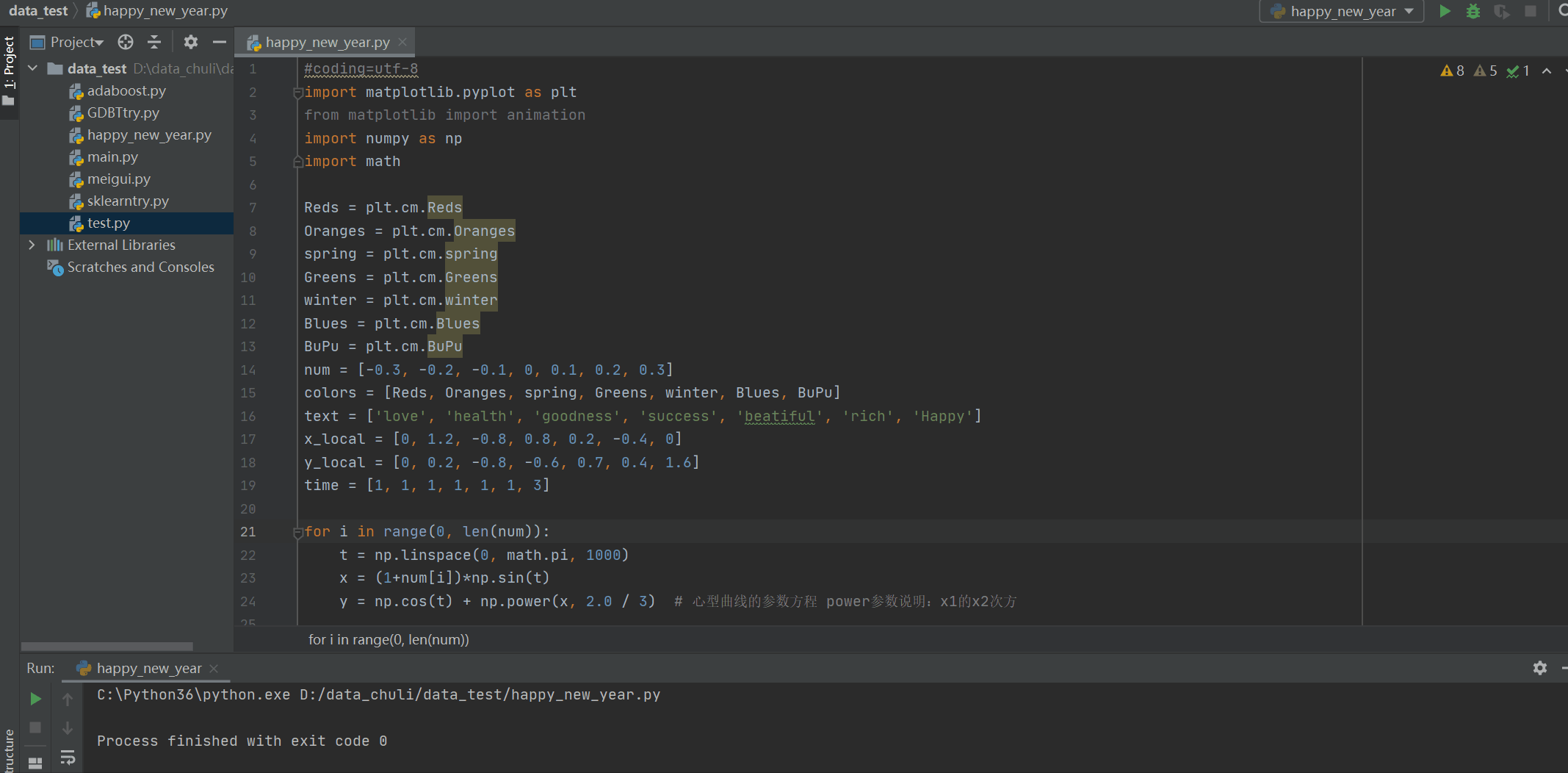Open Run panel gear settings

[x=1540, y=668]
